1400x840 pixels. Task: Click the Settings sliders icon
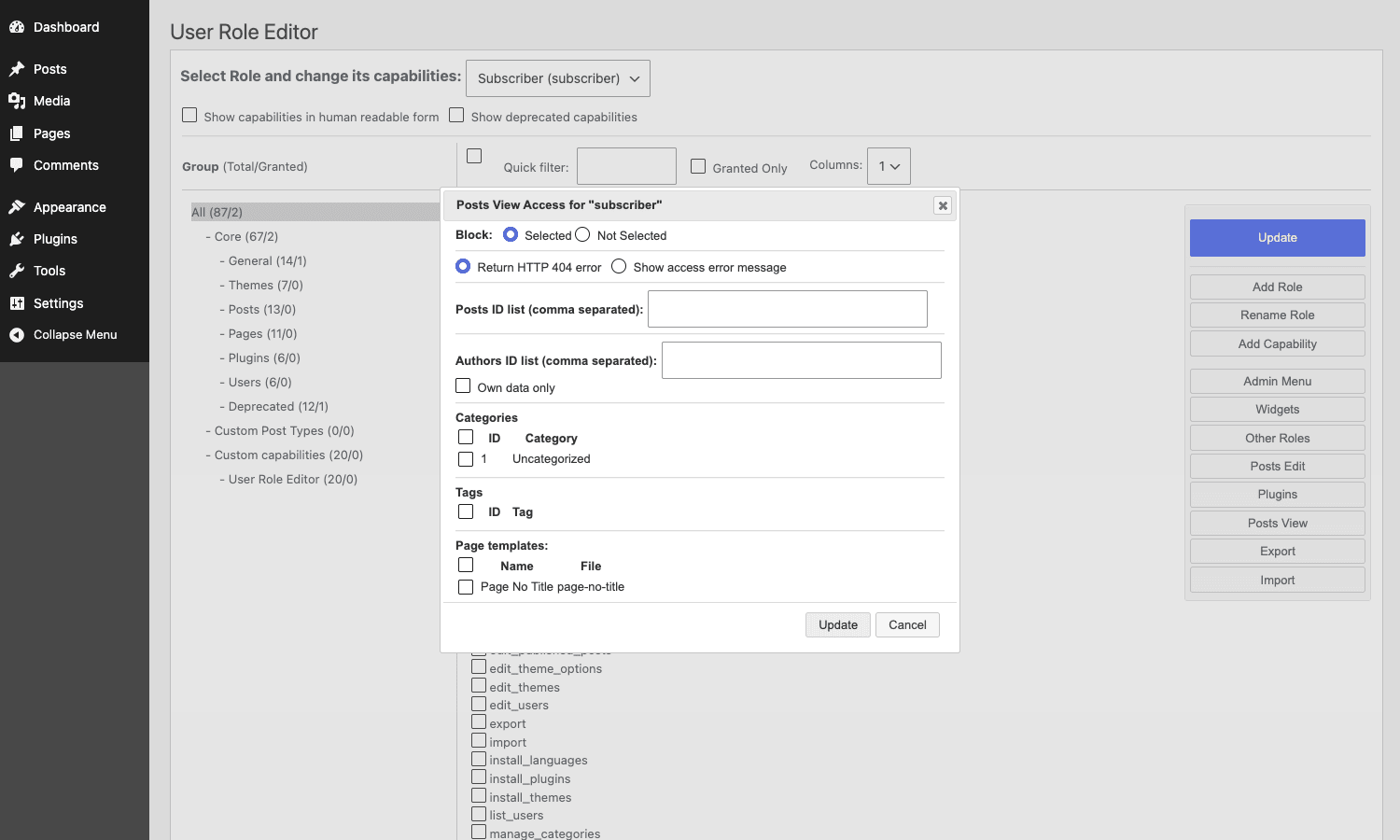point(17,303)
